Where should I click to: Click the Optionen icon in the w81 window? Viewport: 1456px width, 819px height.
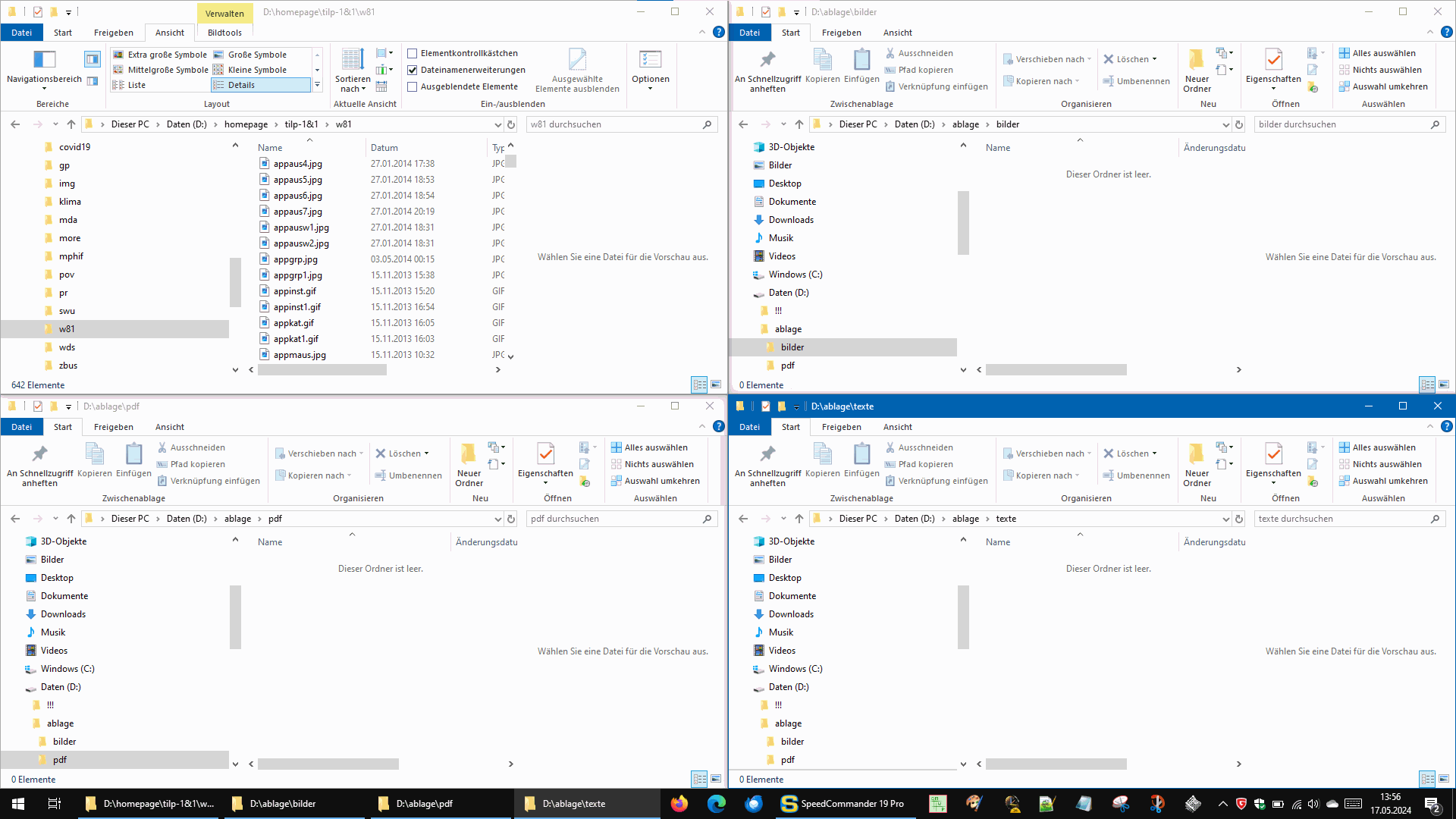coord(650,60)
